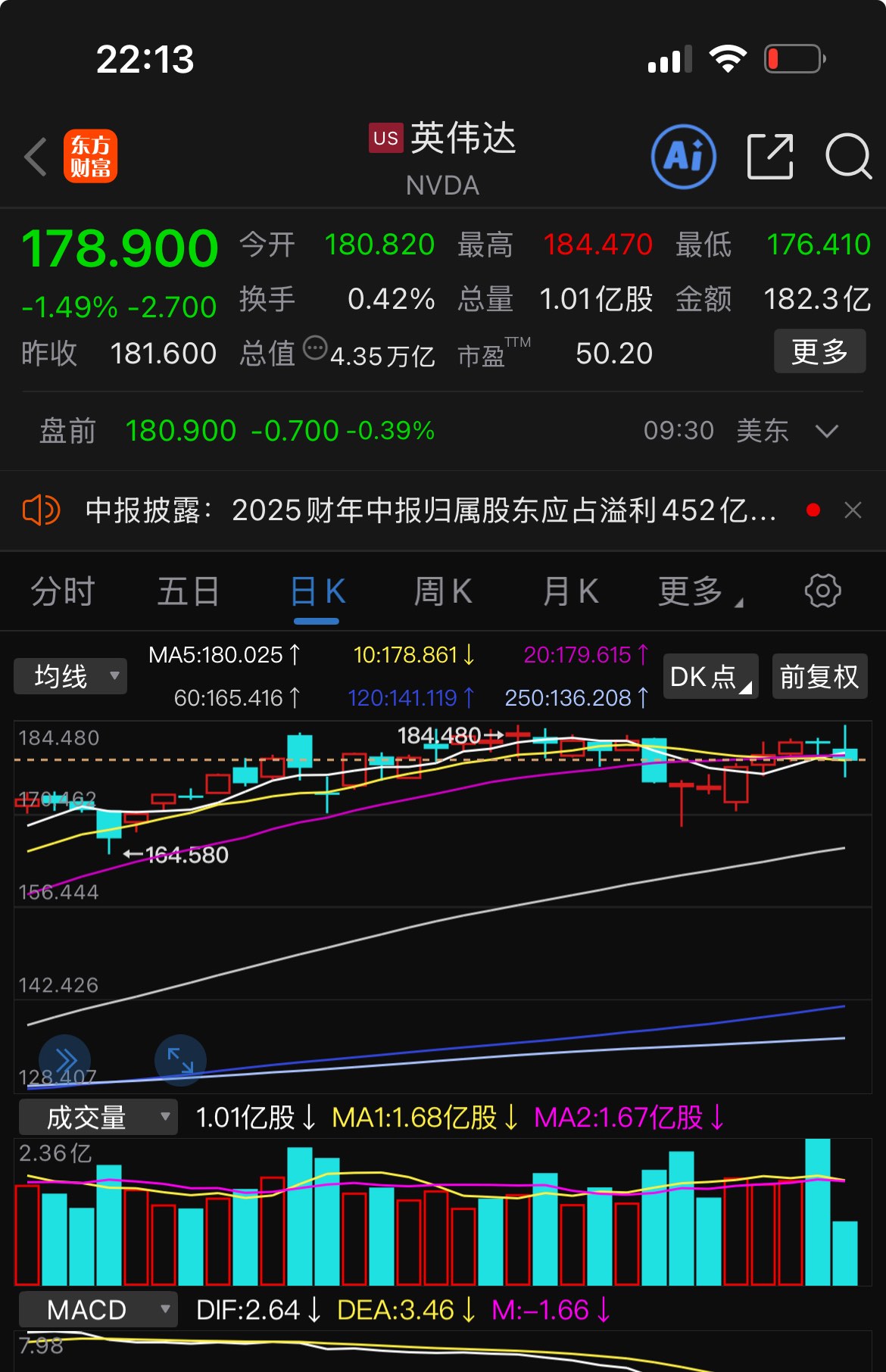Tap the MA250 136.208 value
886x1372 pixels.
click(577, 697)
